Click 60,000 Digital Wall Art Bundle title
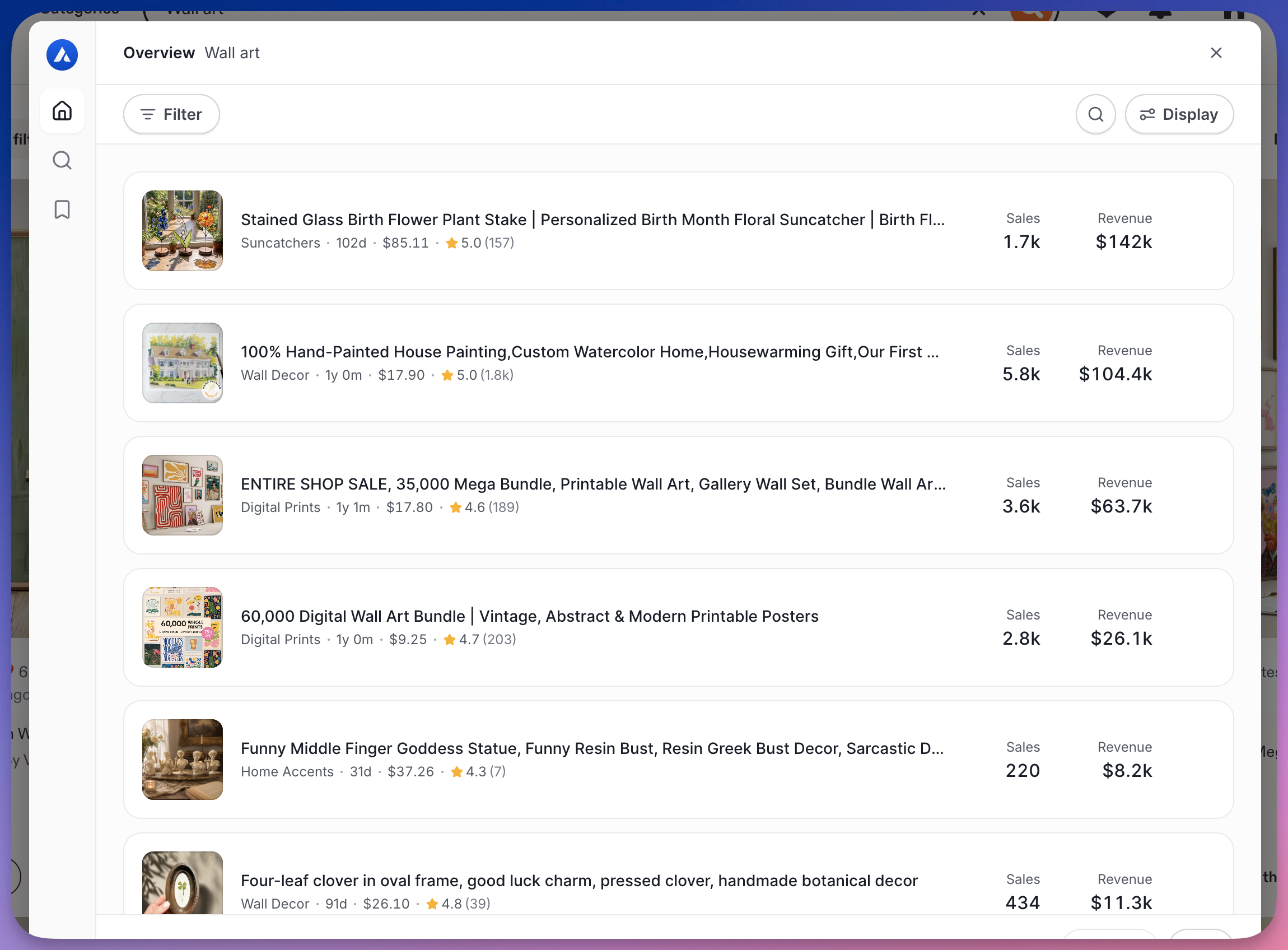The height and width of the screenshot is (950, 1288). pyautogui.click(x=529, y=617)
